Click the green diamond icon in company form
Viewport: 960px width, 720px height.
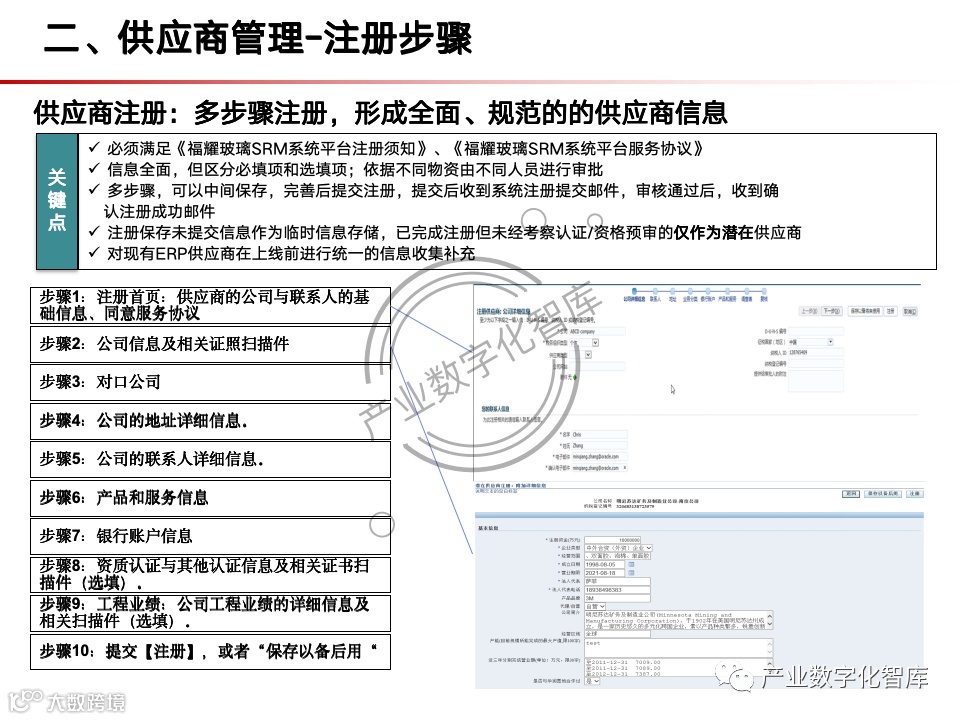click(575, 377)
